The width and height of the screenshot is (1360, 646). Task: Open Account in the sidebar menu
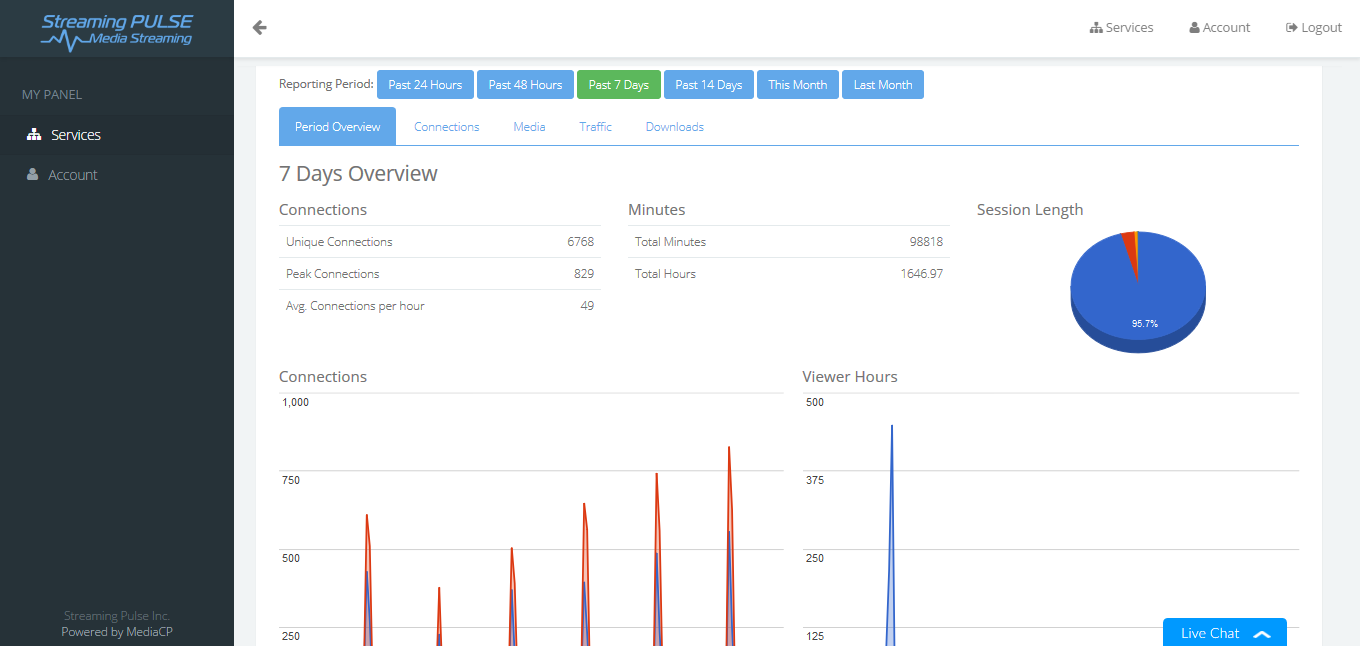117,175
